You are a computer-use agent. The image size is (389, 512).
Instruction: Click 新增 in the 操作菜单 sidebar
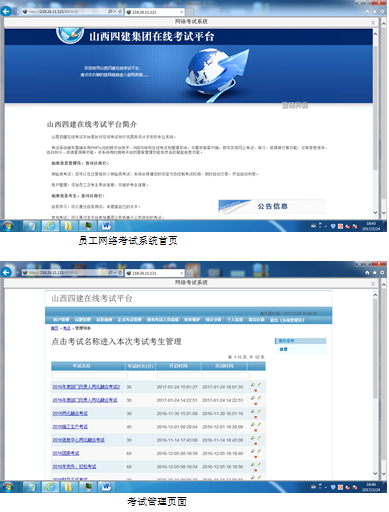click(283, 349)
